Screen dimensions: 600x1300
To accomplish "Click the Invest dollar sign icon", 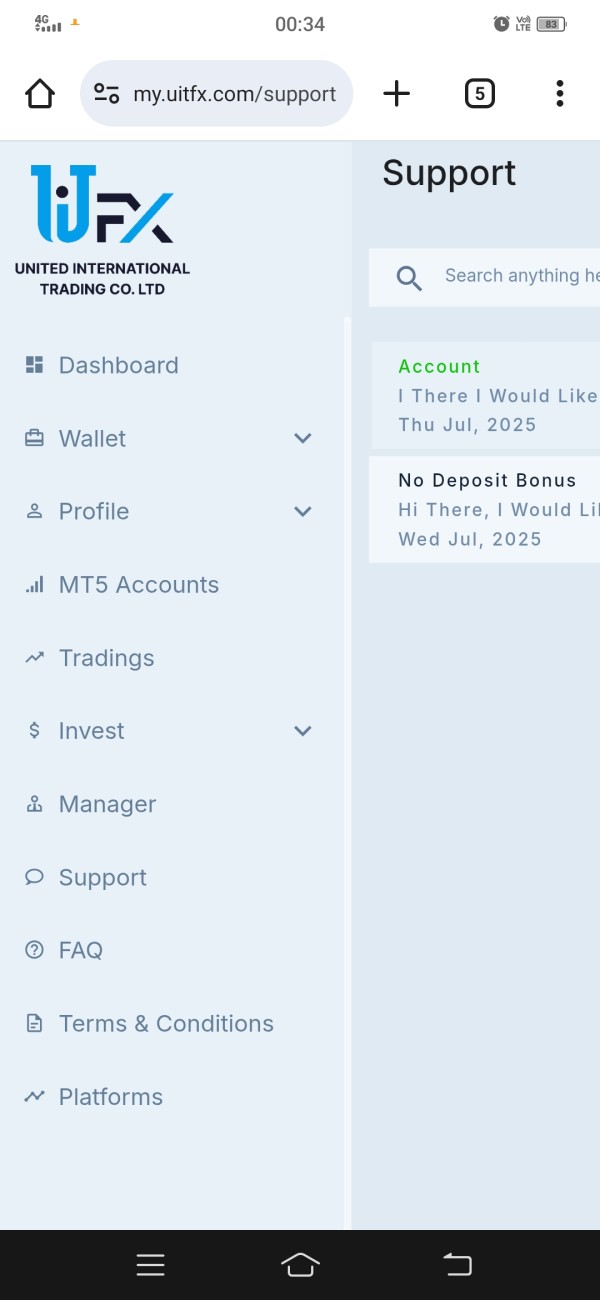I will pos(34,731).
